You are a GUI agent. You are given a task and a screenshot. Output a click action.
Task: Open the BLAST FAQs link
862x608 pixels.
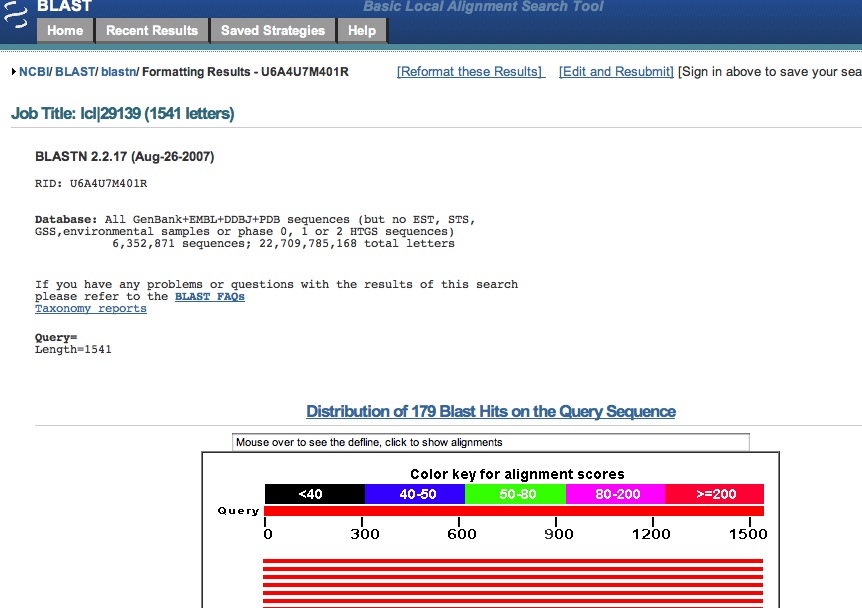[x=210, y=297]
